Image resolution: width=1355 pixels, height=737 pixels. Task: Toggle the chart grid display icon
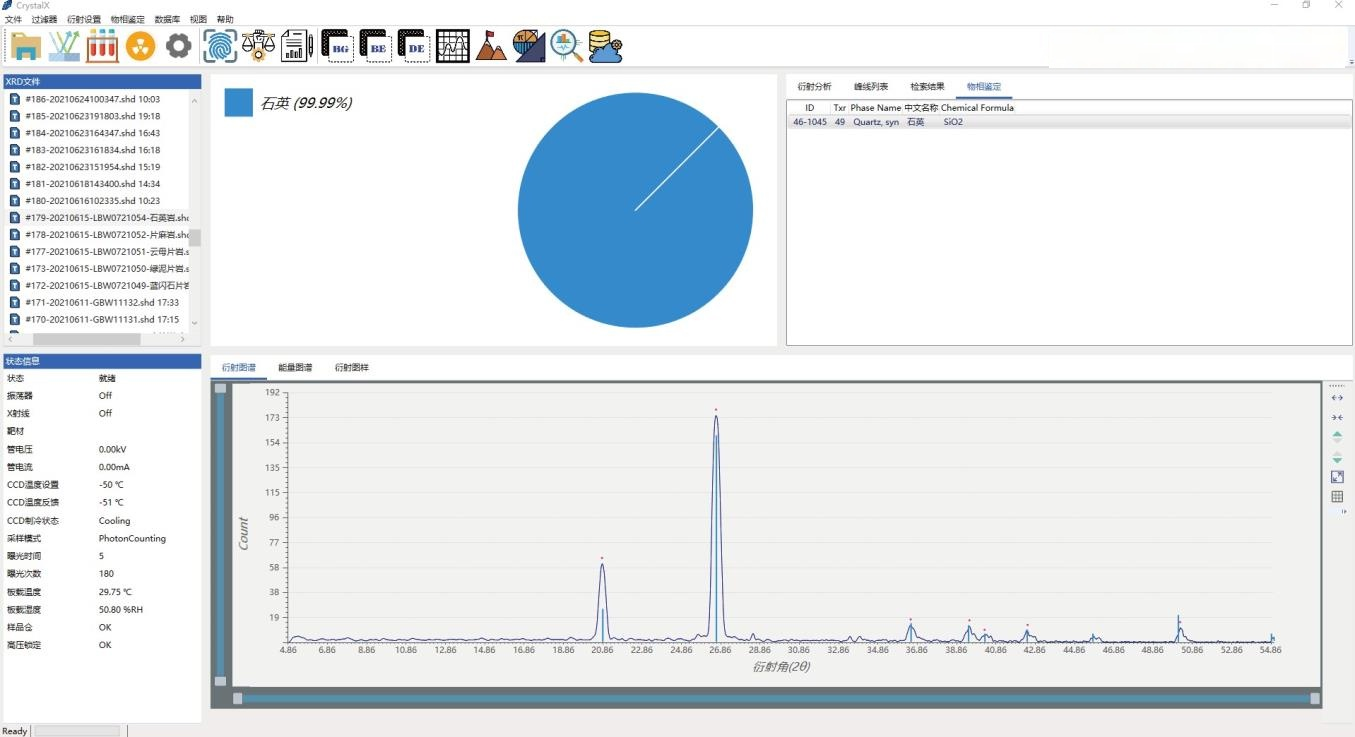[x=1337, y=497]
